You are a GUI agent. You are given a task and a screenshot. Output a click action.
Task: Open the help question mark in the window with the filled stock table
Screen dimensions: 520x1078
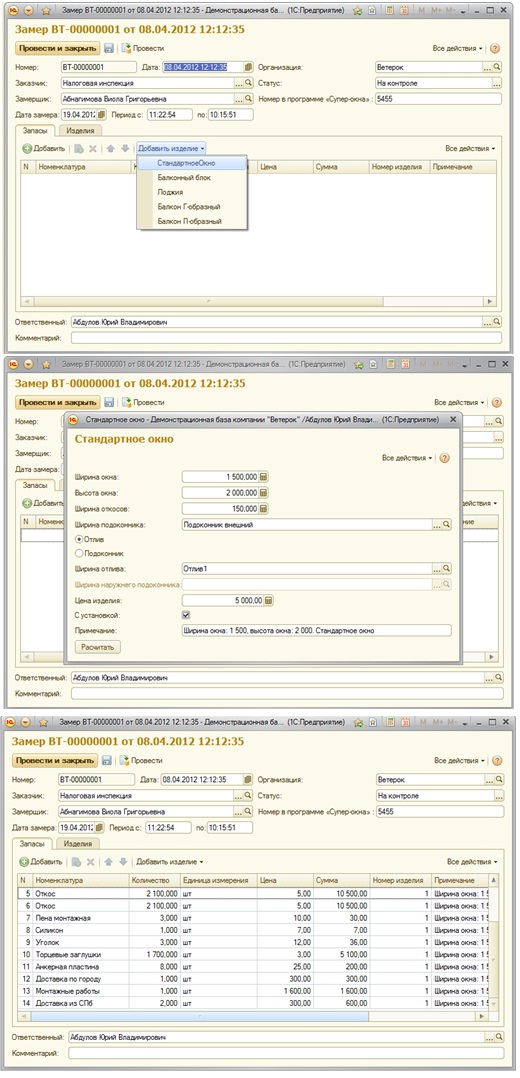[495, 761]
